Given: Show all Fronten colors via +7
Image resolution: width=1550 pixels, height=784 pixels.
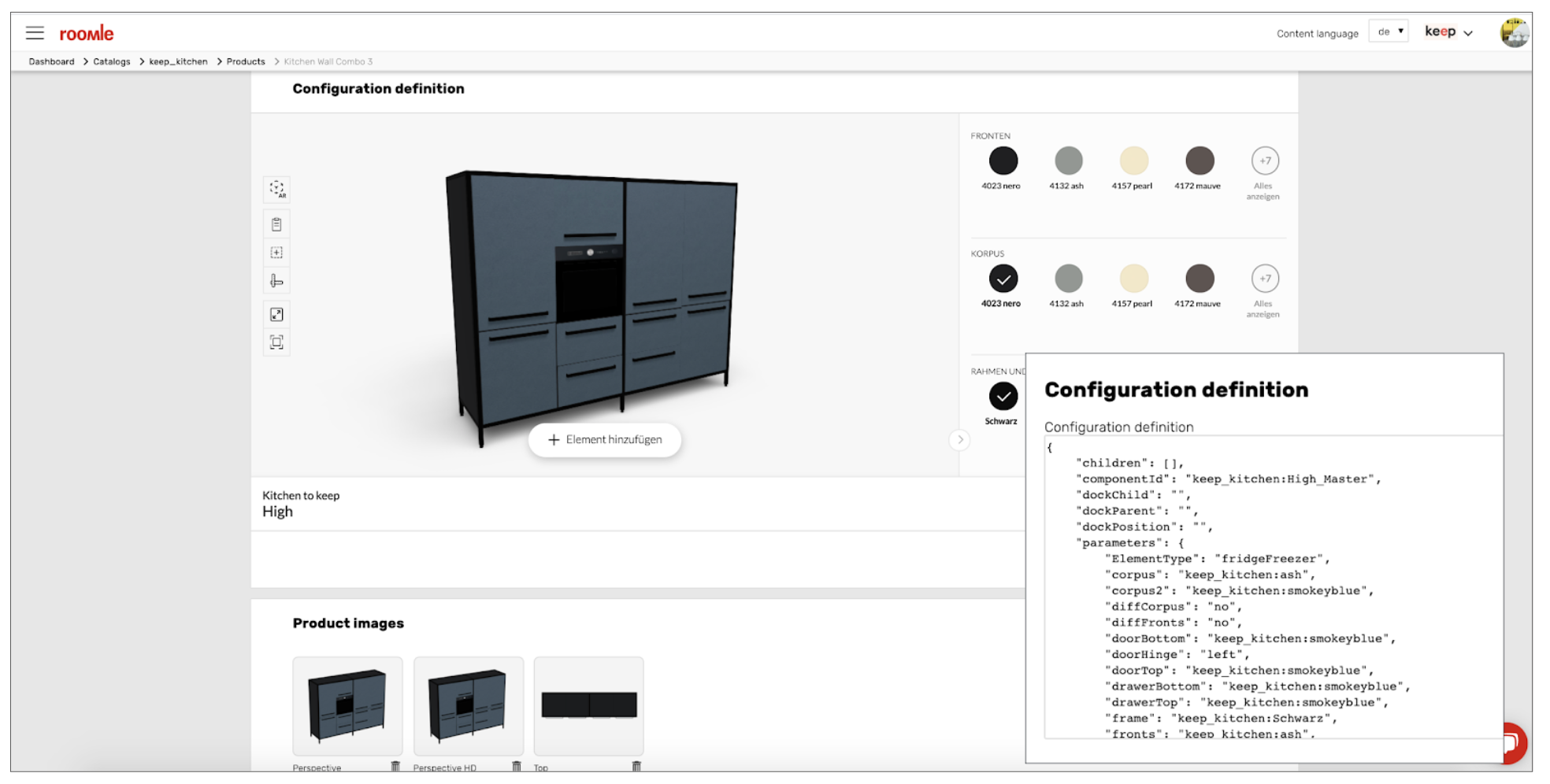Looking at the screenshot, I should click(x=1264, y=161).
